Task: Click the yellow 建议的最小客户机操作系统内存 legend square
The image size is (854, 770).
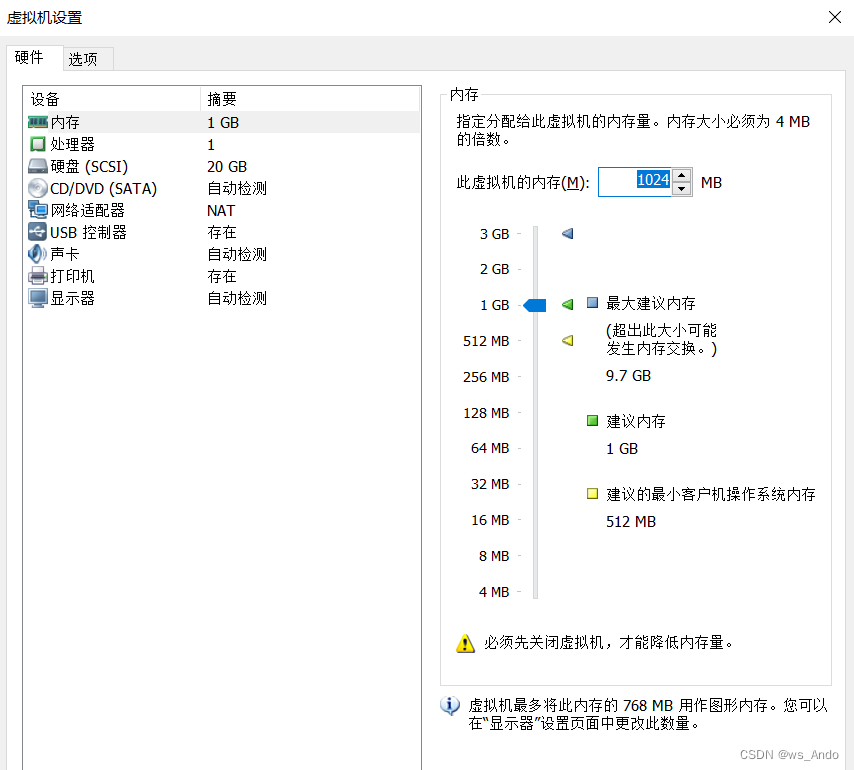Action: pyautogui.click(x=593, y=493)
